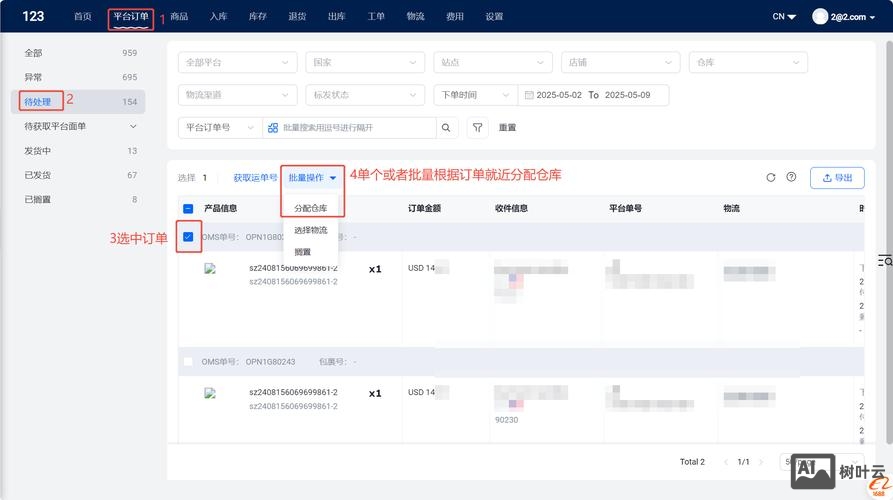This screenshot has height=500, width=893.
Task: Choose 分配仓库 from batch menu
Action: tap(311, 208)
